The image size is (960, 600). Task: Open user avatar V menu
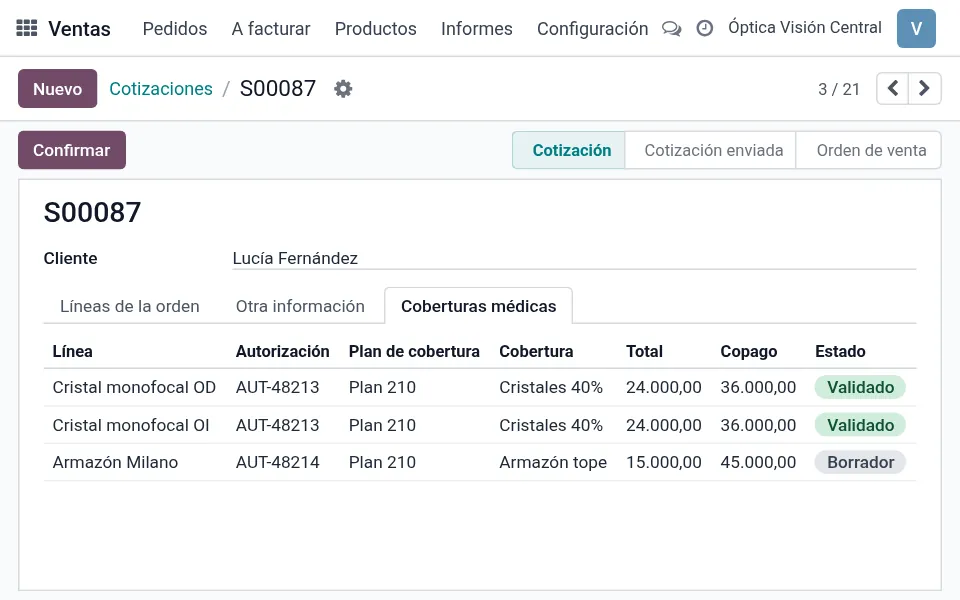tap(916, 28)
